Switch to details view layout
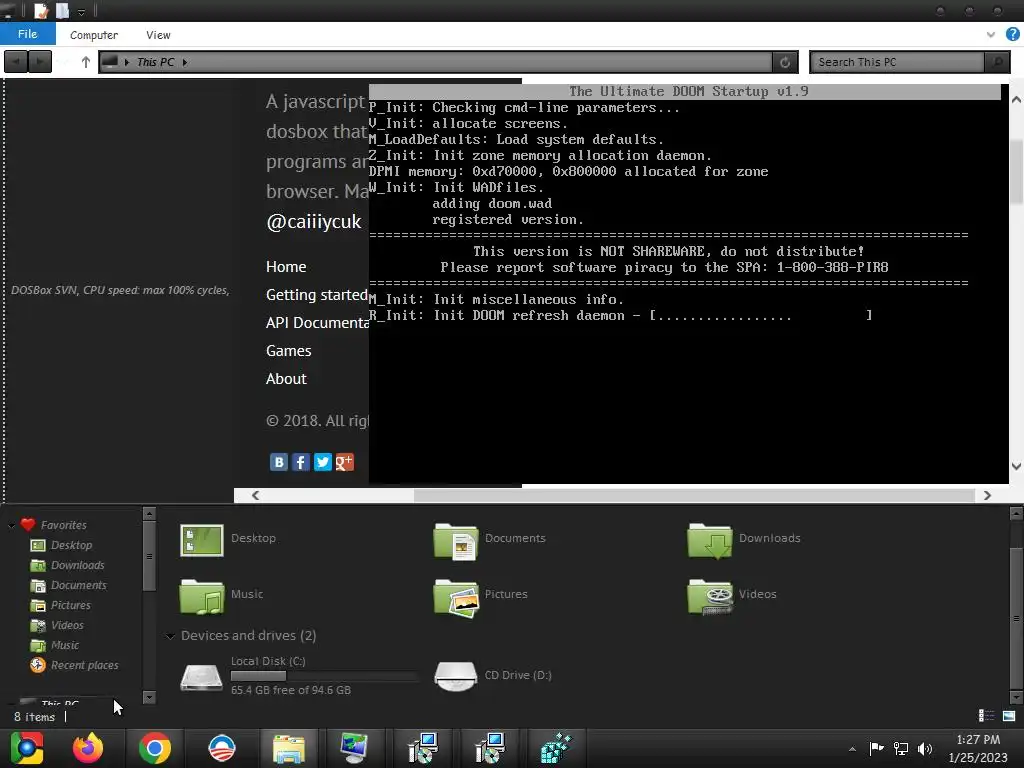Viewport: 1024px width, 768px height. click(986, 716)
